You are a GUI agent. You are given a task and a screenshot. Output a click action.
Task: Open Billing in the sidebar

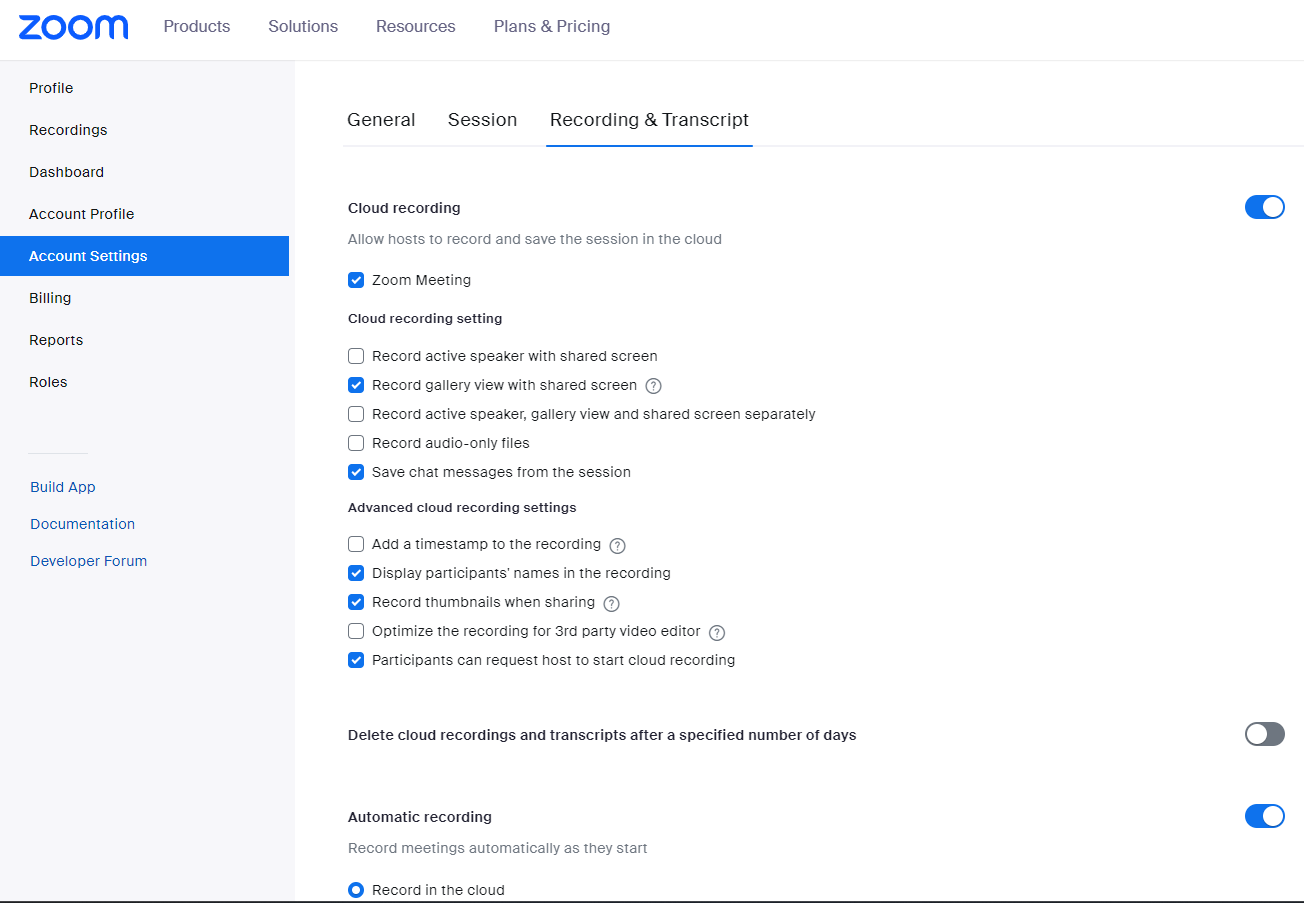tap(50, 298)
